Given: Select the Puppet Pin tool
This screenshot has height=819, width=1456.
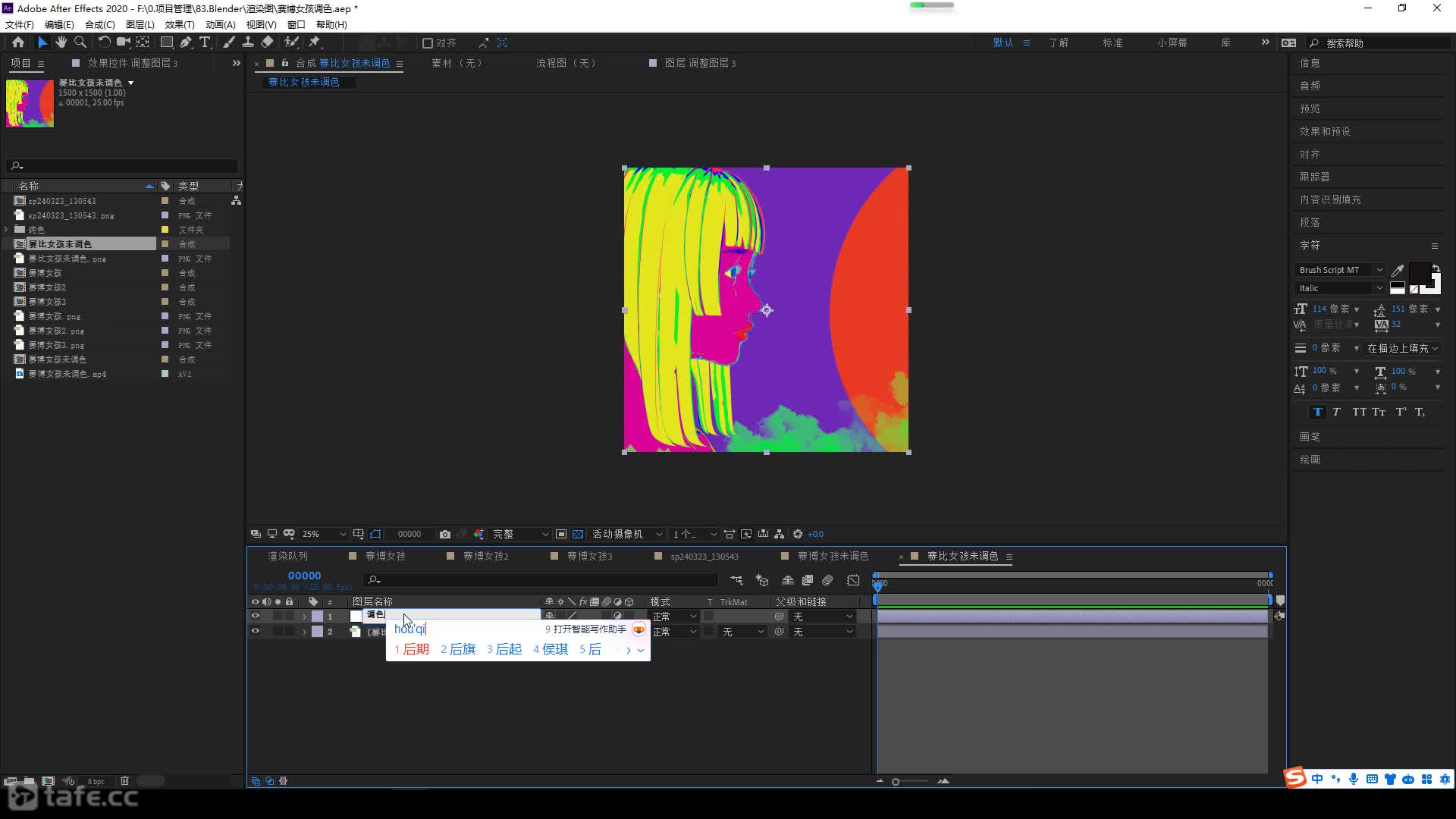Looking at the screenshot, I should 315,42.
